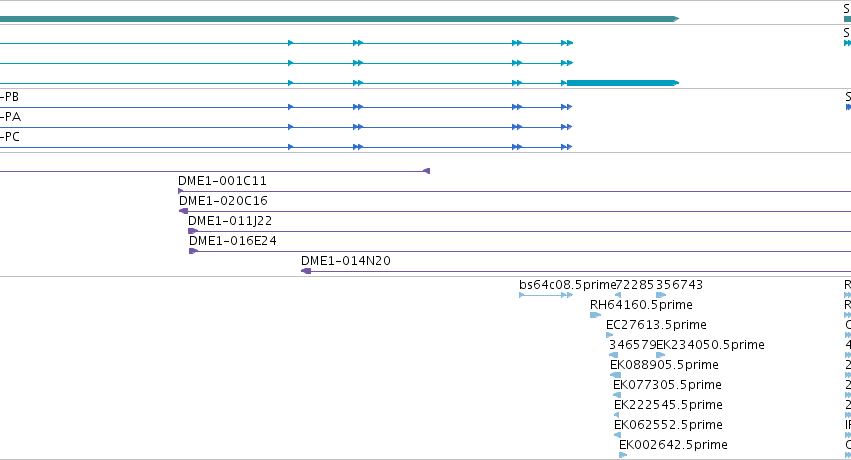Click the DME1-014N20 clone label

click(346, 261)
